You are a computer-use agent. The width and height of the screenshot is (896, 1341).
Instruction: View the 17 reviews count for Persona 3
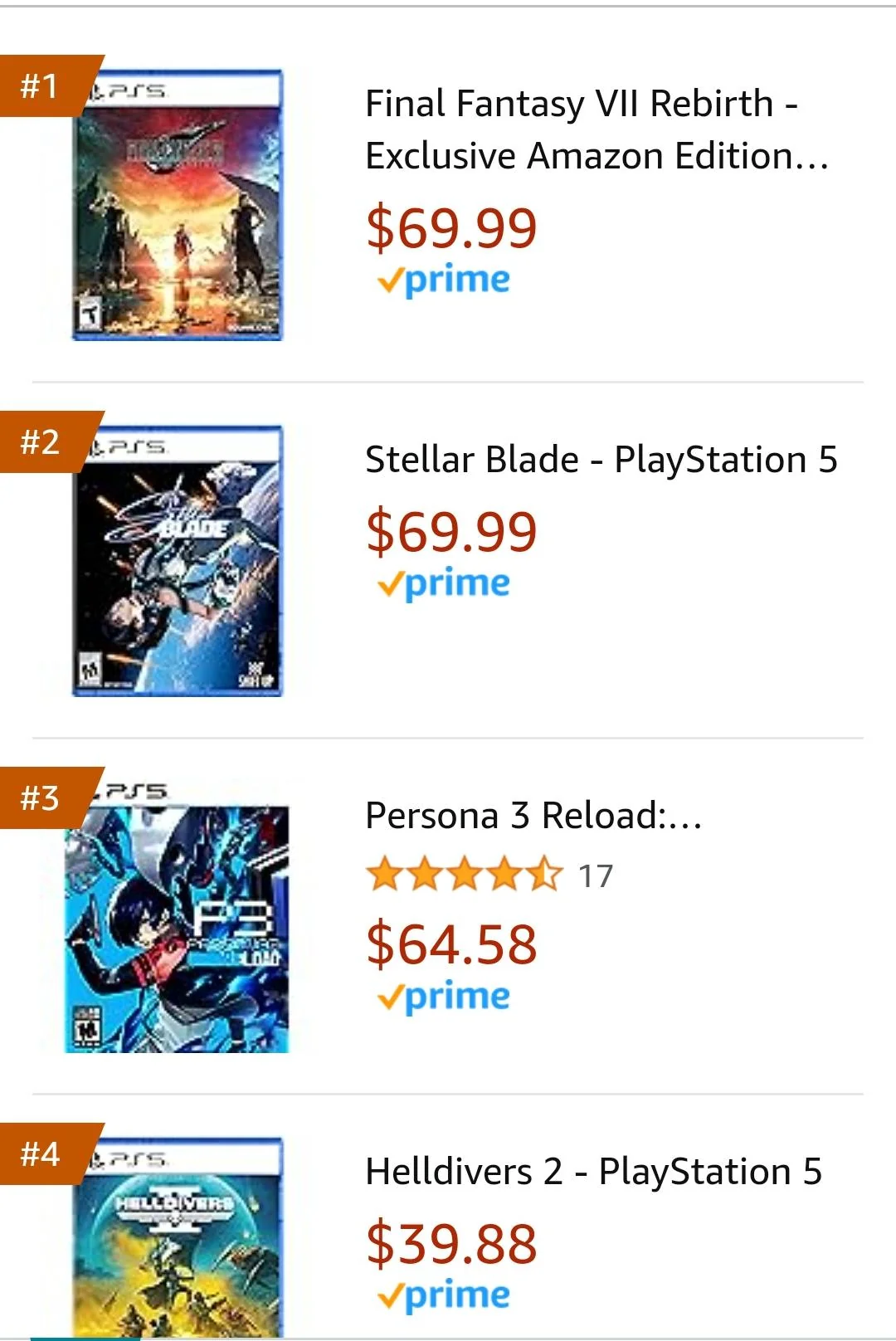point(596,876)
